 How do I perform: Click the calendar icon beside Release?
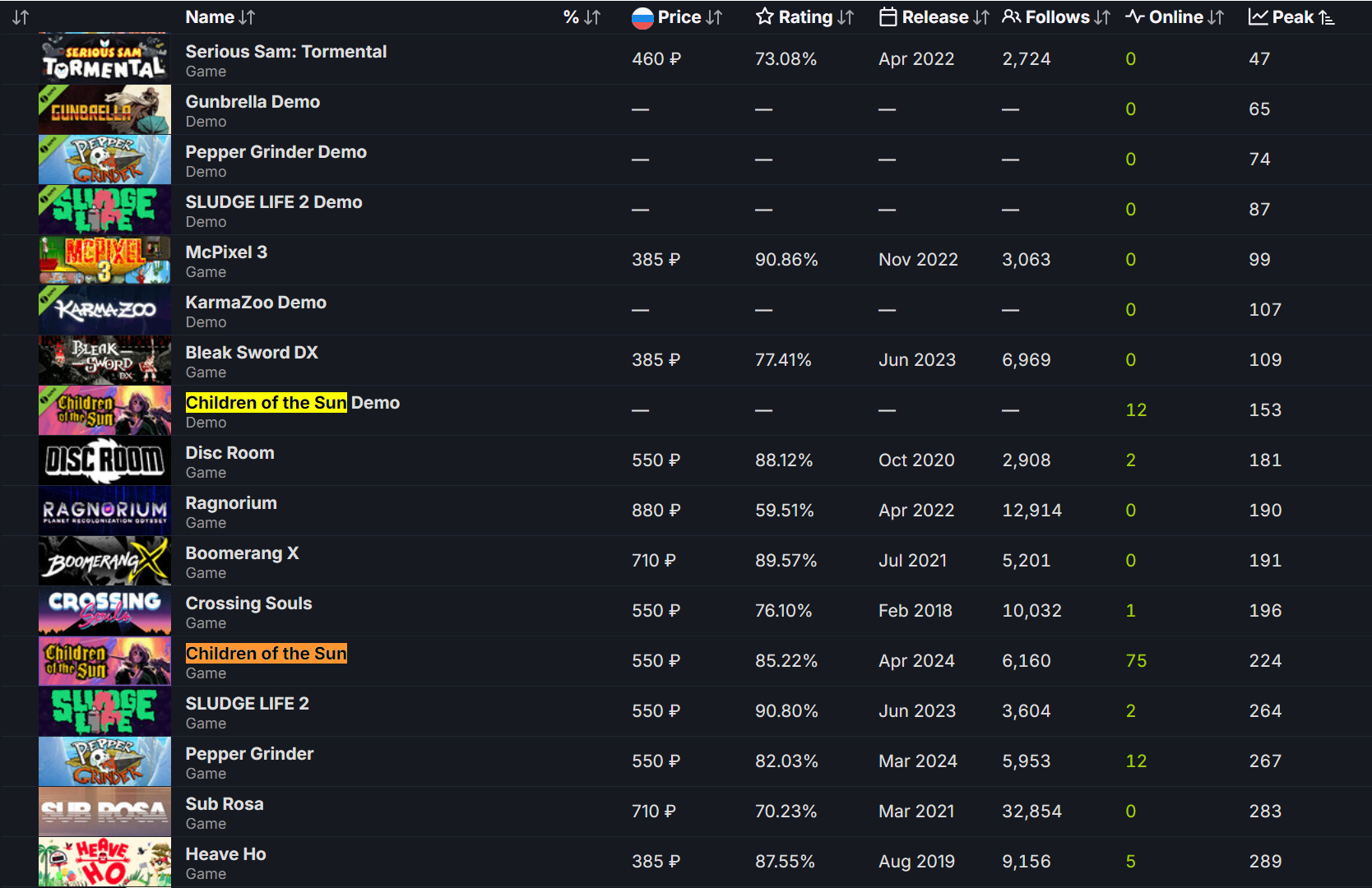coord(888,17)
